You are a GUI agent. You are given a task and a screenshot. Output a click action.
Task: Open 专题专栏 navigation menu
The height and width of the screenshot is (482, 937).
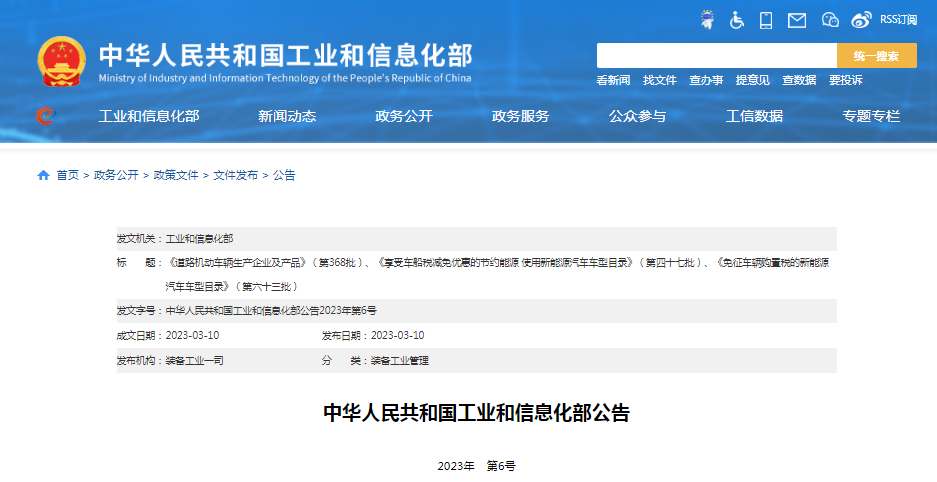point(871,116)
